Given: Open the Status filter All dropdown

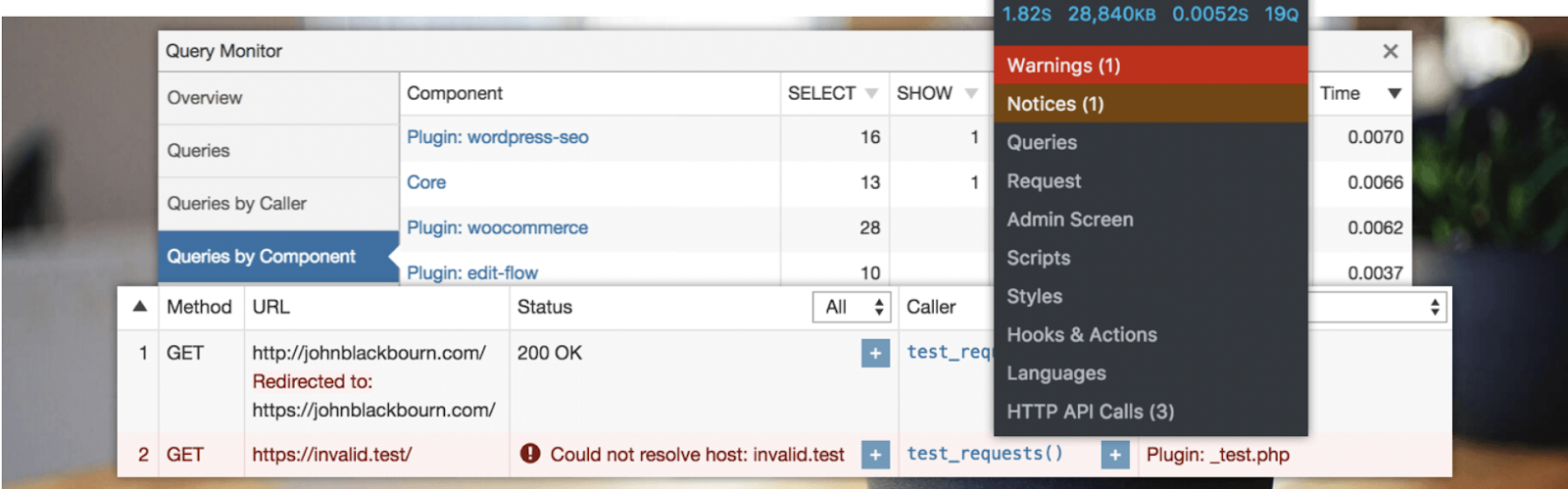Looking at the screenshot, I should [851, 308].
